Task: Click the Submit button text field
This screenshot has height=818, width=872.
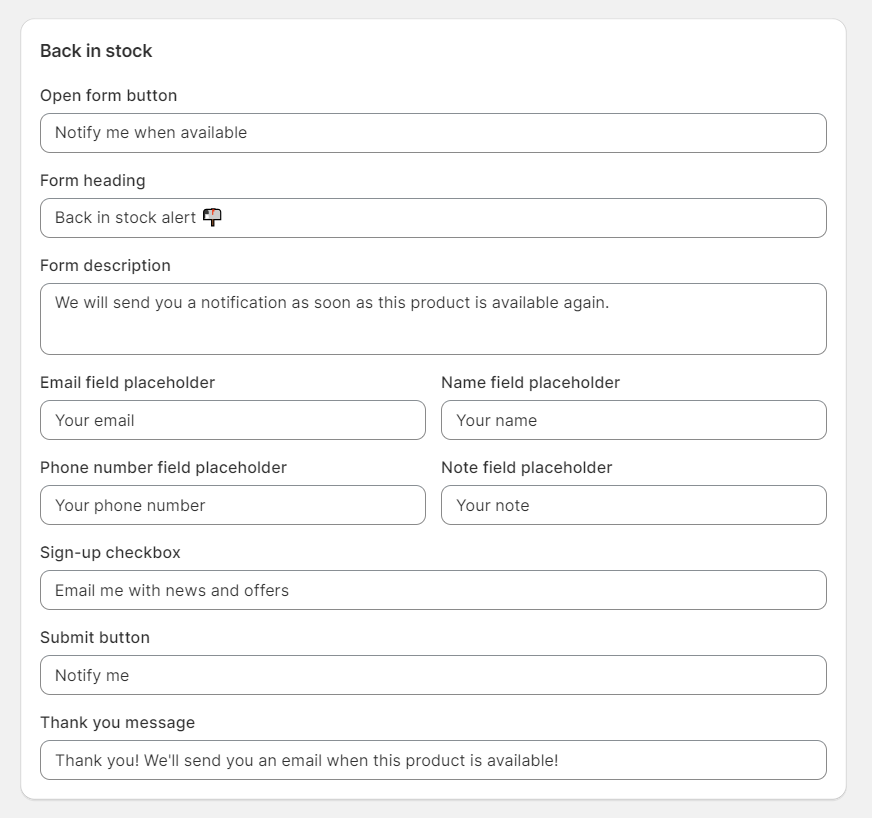Action: tap(433, 675)
